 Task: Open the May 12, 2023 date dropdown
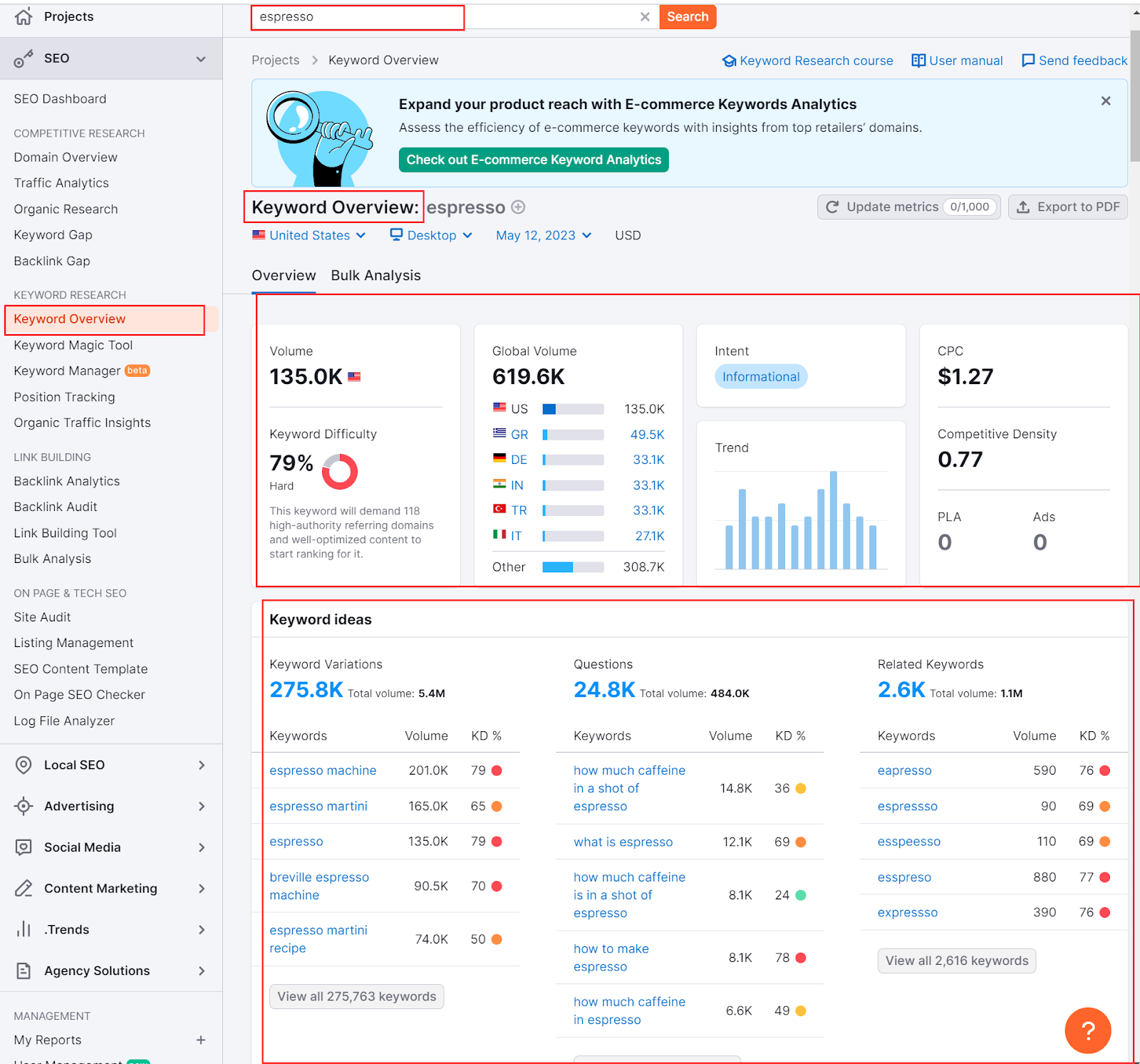coord(544,235)
